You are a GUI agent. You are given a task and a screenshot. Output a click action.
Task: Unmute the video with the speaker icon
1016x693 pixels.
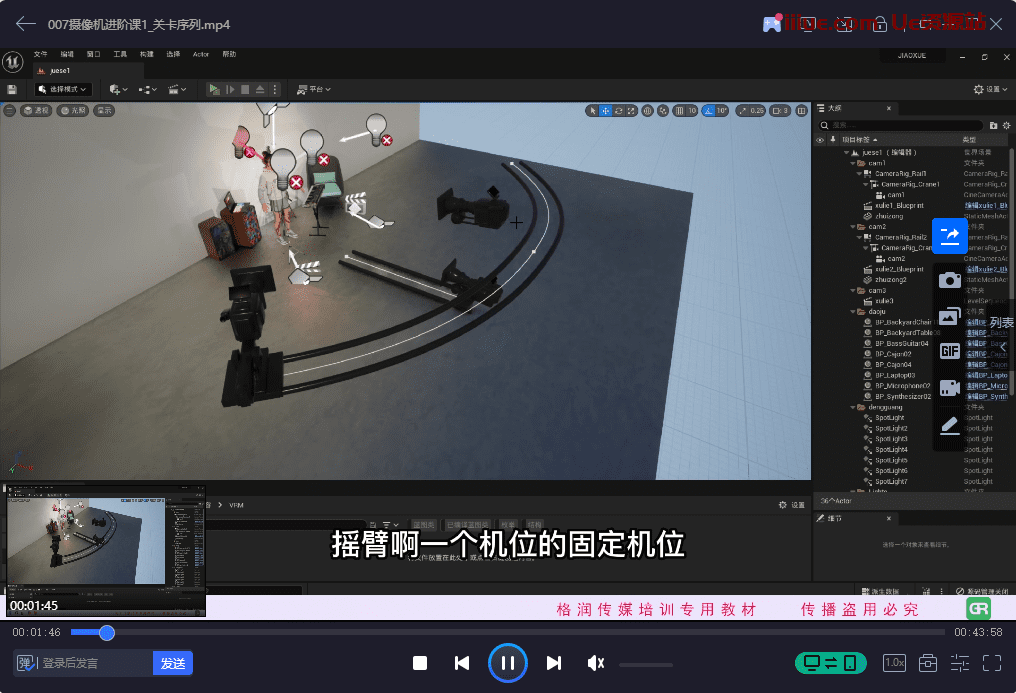[596, 663]
